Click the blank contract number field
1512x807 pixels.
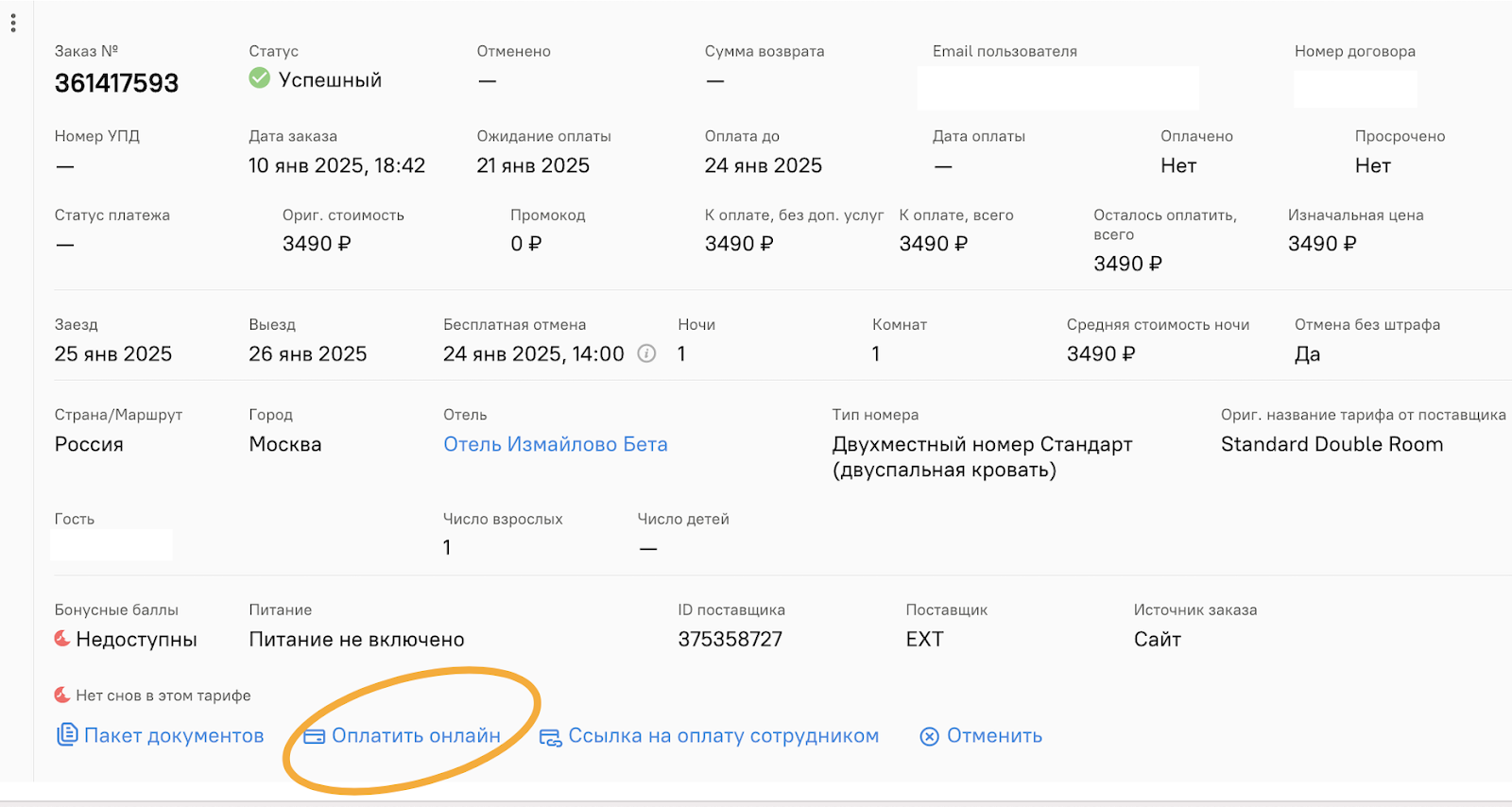[x=1355, y=89]
